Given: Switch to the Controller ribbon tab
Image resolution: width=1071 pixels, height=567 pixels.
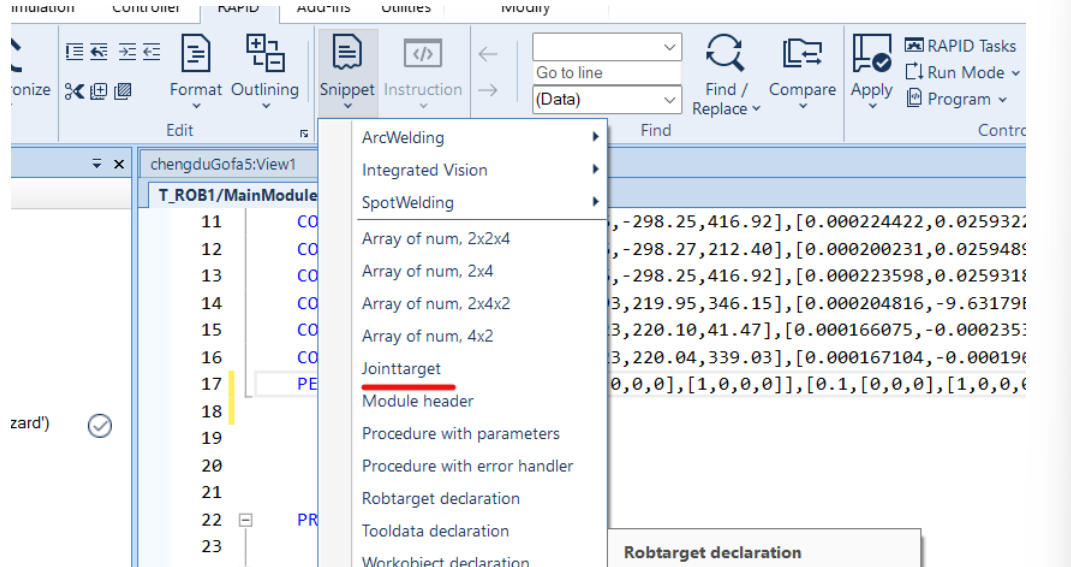Looking at the screenshot, I should tap(145, 8).
